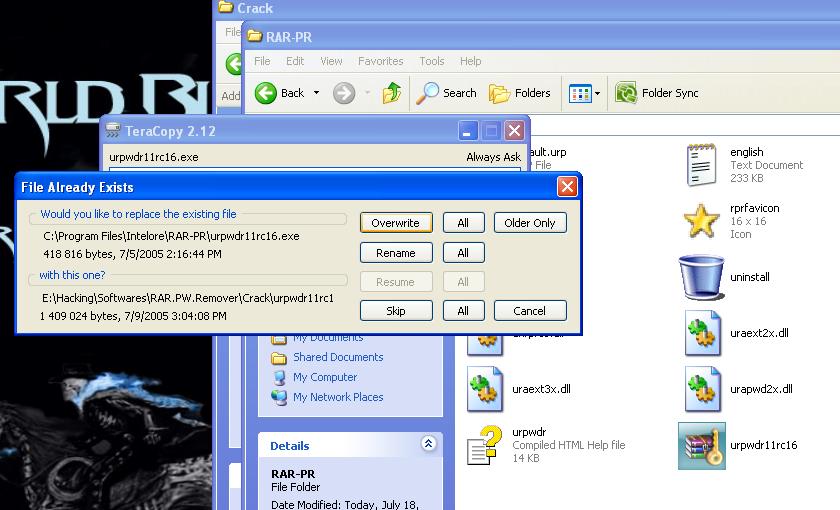Image resolution: width=840 pixels, height=510 pixels.
Task: Click the Rename button
Action: tap(396, 253)
